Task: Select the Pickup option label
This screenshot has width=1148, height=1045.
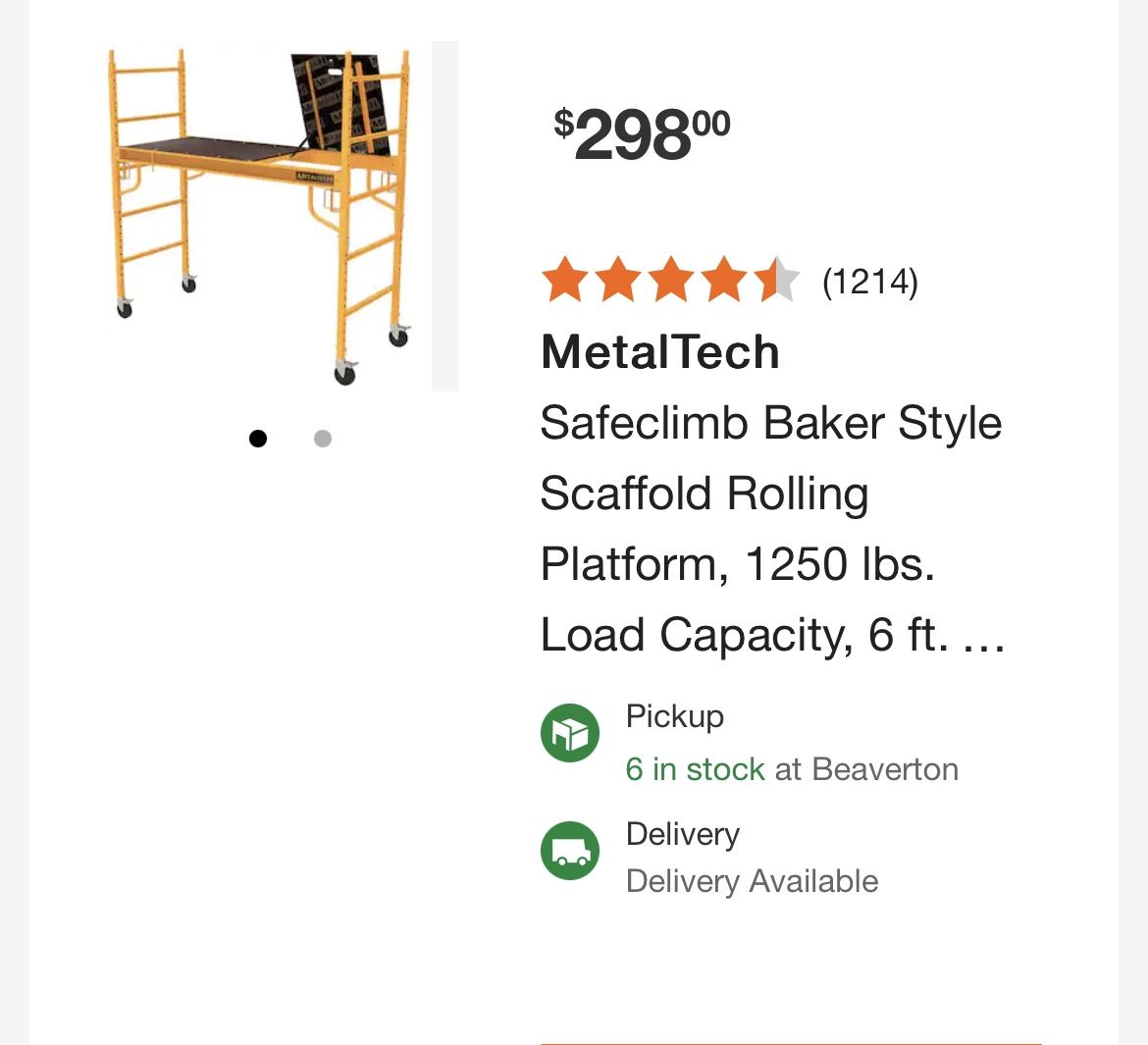Action: 674,716
